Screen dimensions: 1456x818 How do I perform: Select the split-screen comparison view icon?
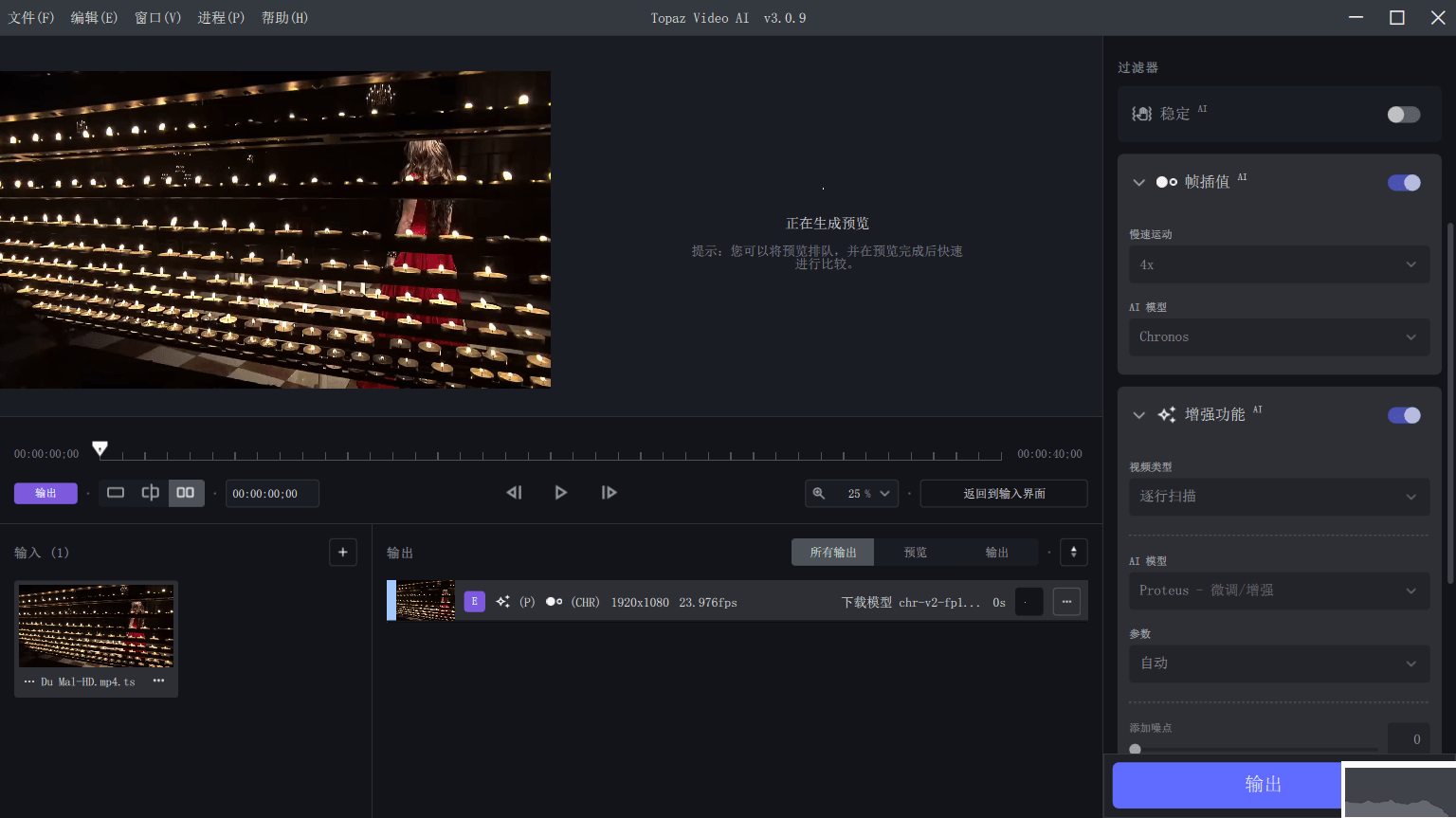(x=150, y=493)
